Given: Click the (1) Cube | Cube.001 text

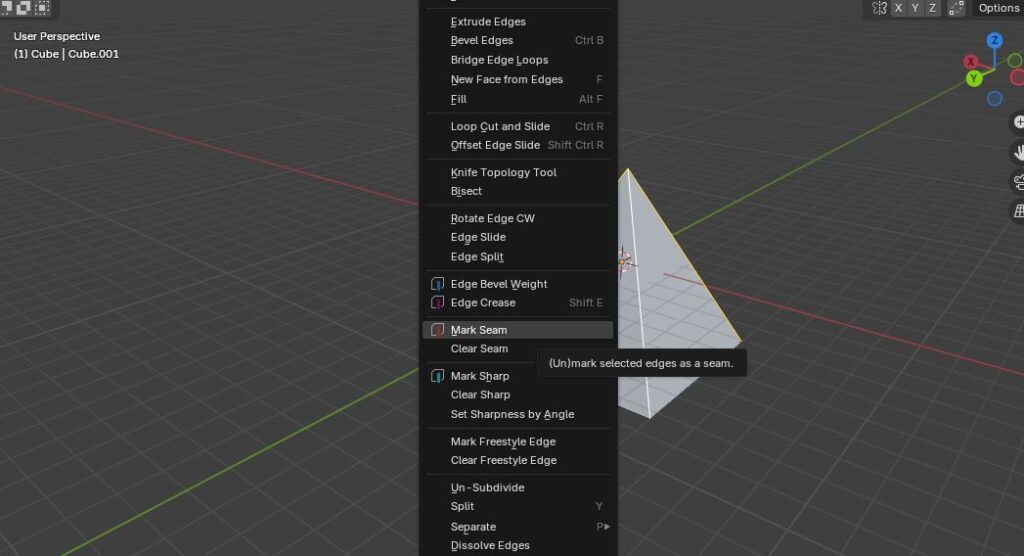Looking at the screenshot, I should 66,54.
